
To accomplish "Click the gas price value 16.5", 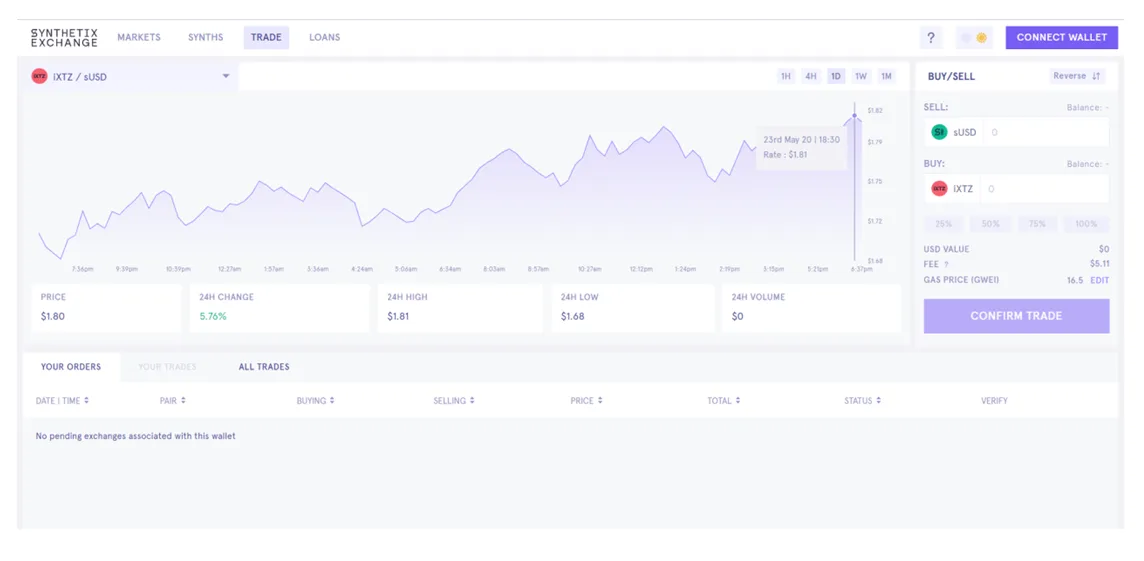I will pos(1075,280).
